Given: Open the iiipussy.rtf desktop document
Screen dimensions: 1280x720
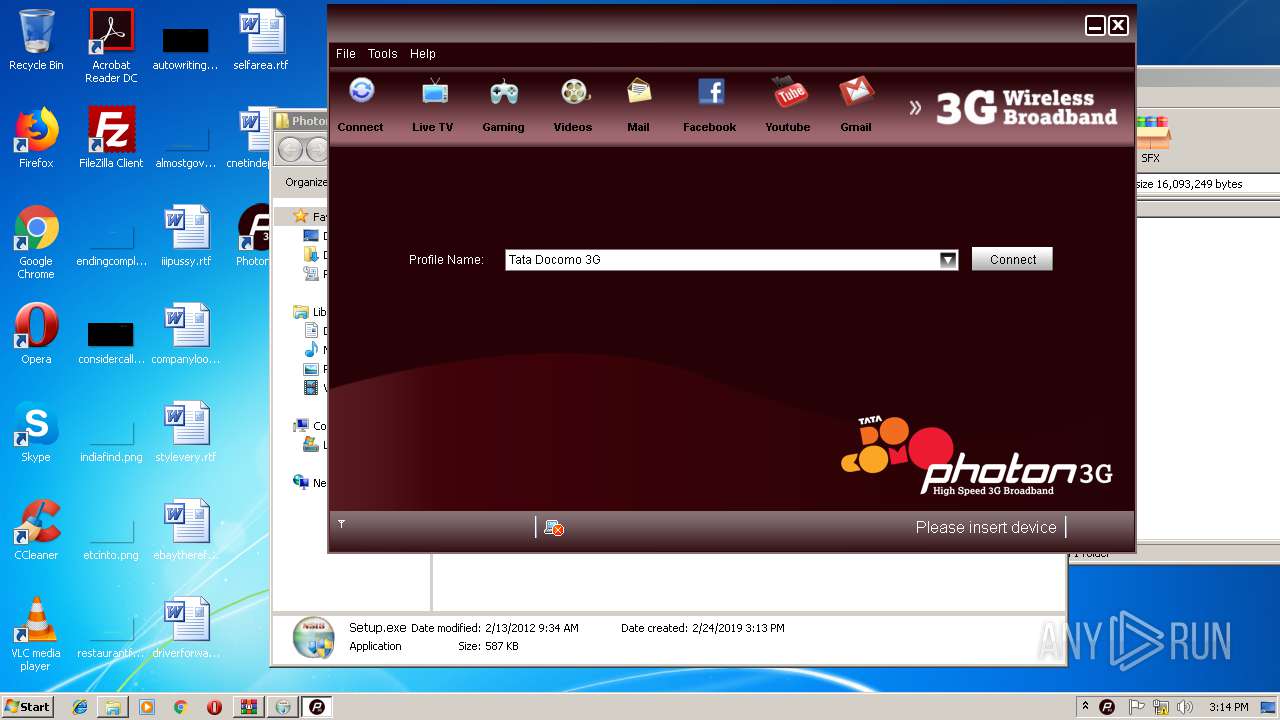Looking at the screenshot, I should [186, 236].
